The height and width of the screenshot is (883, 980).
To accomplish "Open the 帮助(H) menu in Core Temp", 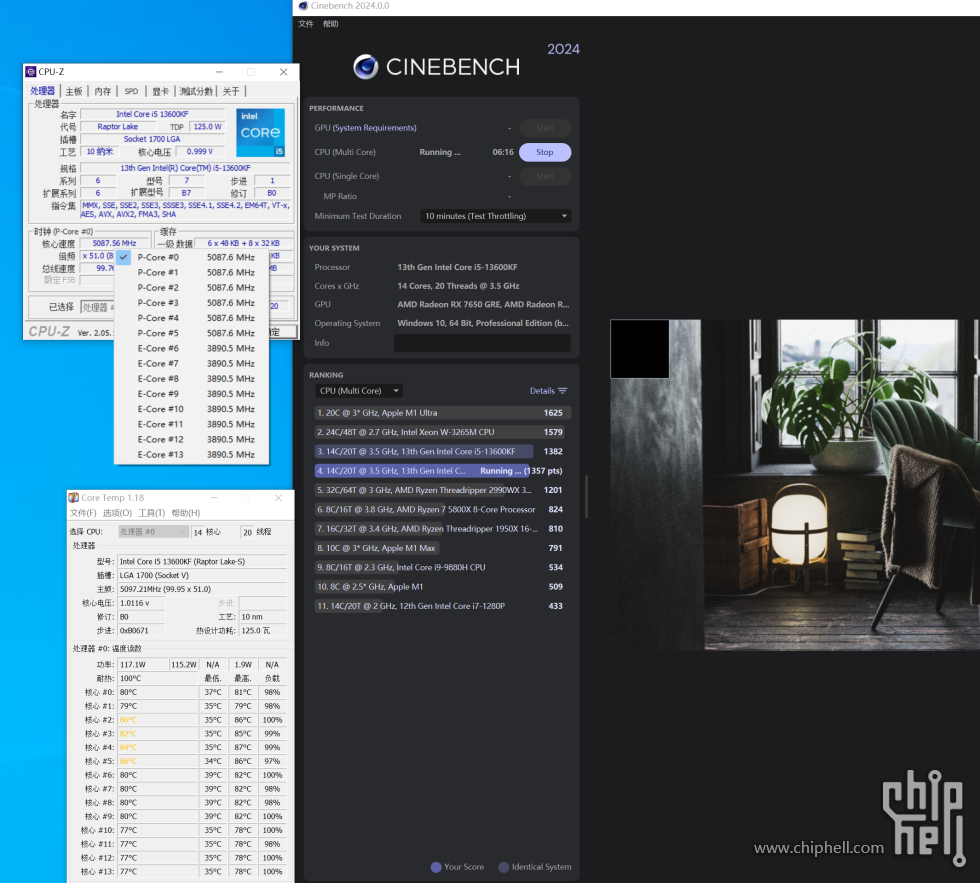I will click(x=186, y=513).
